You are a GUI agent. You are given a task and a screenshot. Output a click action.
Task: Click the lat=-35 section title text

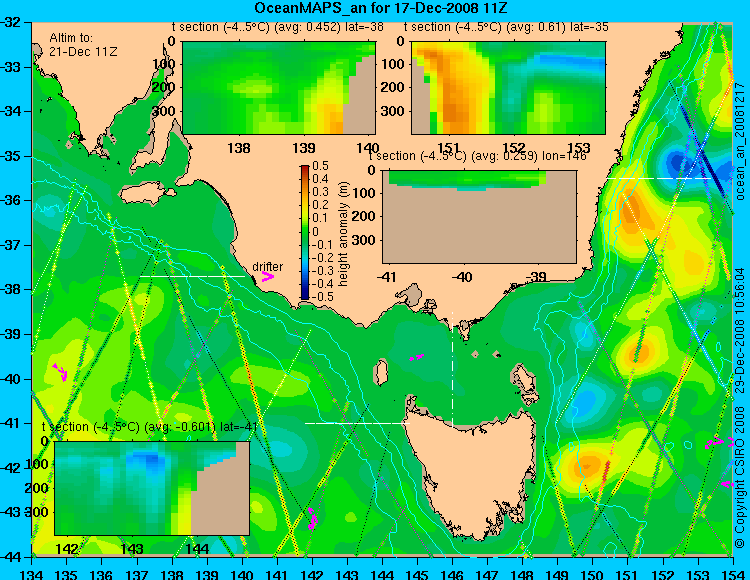506,27
